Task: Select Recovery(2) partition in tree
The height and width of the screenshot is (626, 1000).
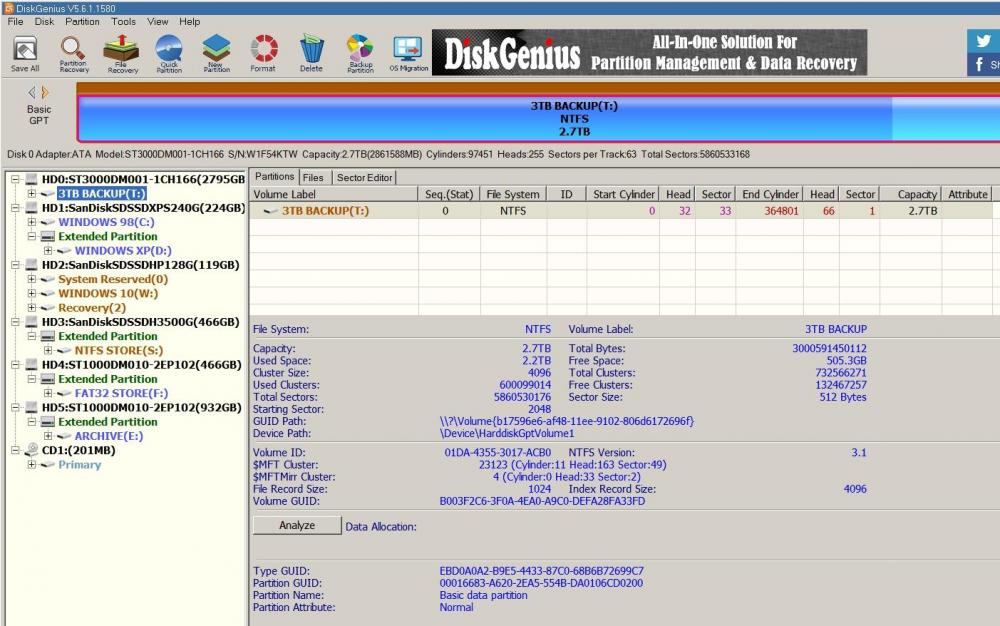Action: point(92,308)
